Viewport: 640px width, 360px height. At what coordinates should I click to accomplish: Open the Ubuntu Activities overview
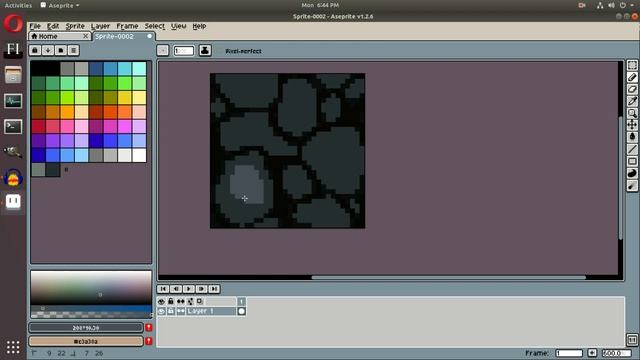coord(18,5)
